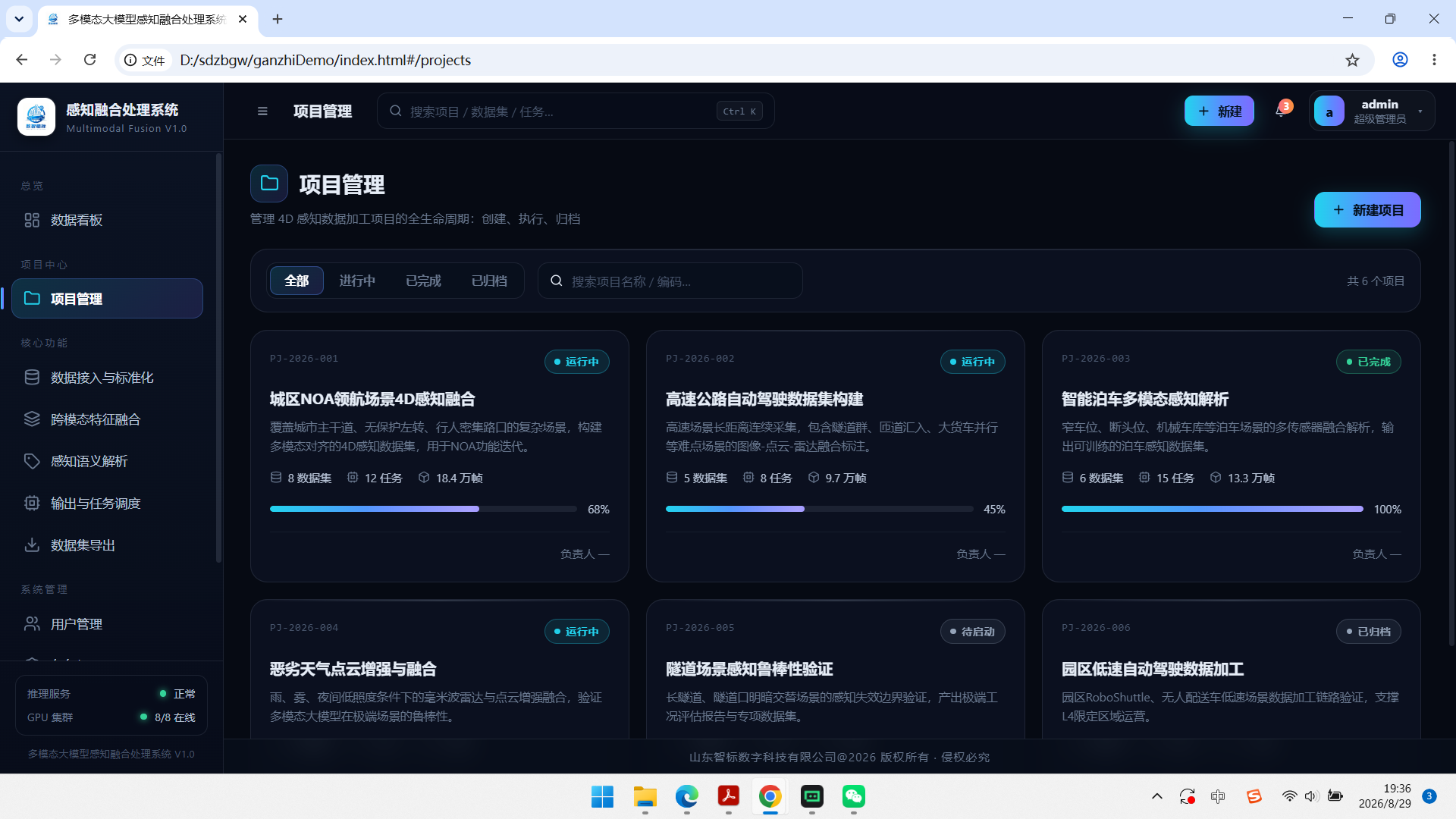1456x819 pixels.
Task: Open 输出与任务调度 sidebar item
Action: 107,504
